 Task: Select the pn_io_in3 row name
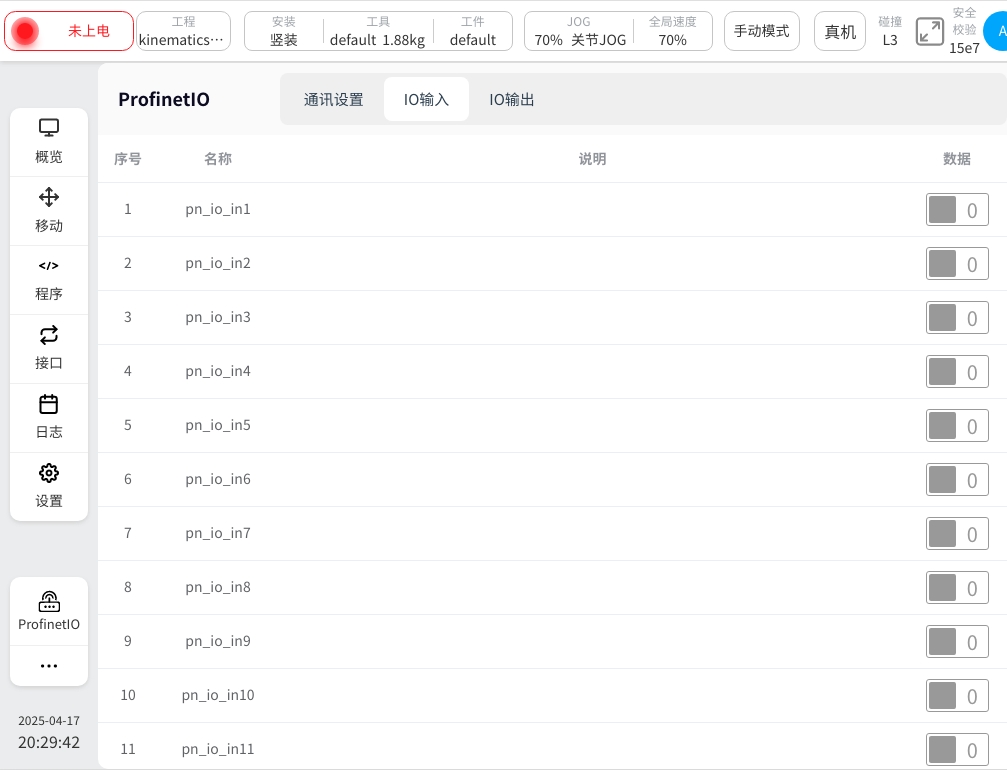pyautogui.click(x=218, y=317)
